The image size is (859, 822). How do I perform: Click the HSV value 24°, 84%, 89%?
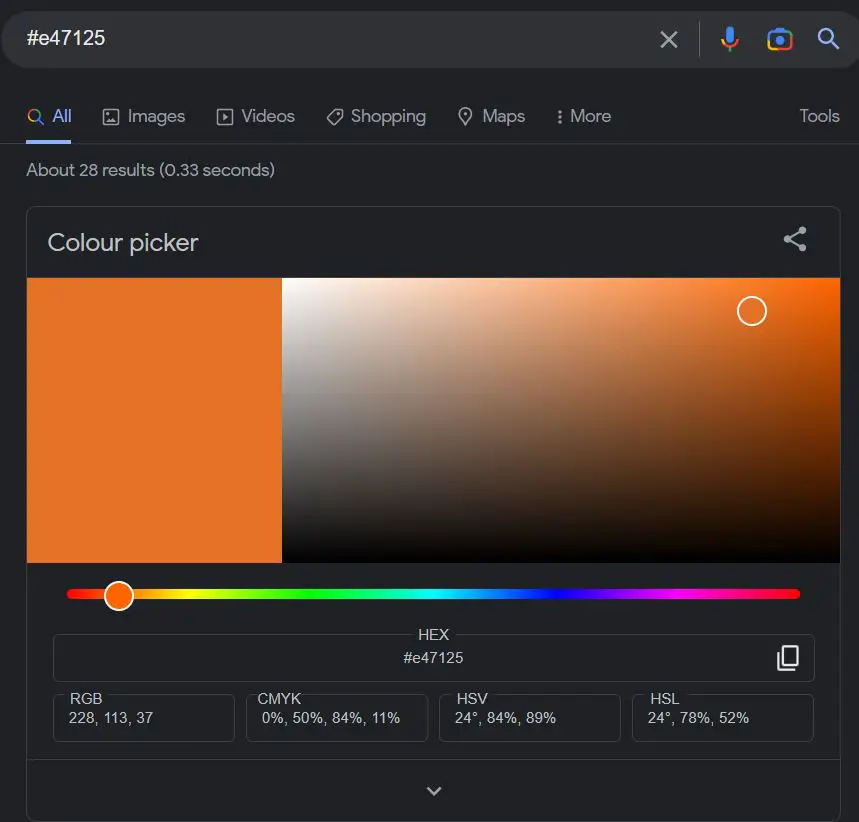[505, 718]
